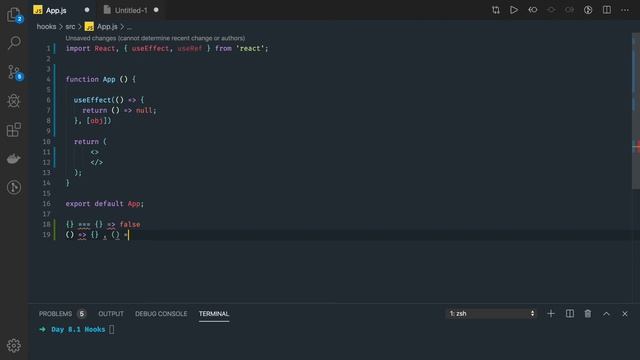Viewport: 640px width, 360px height.
Task: Open the Source Control view
Action: point(14,72)
